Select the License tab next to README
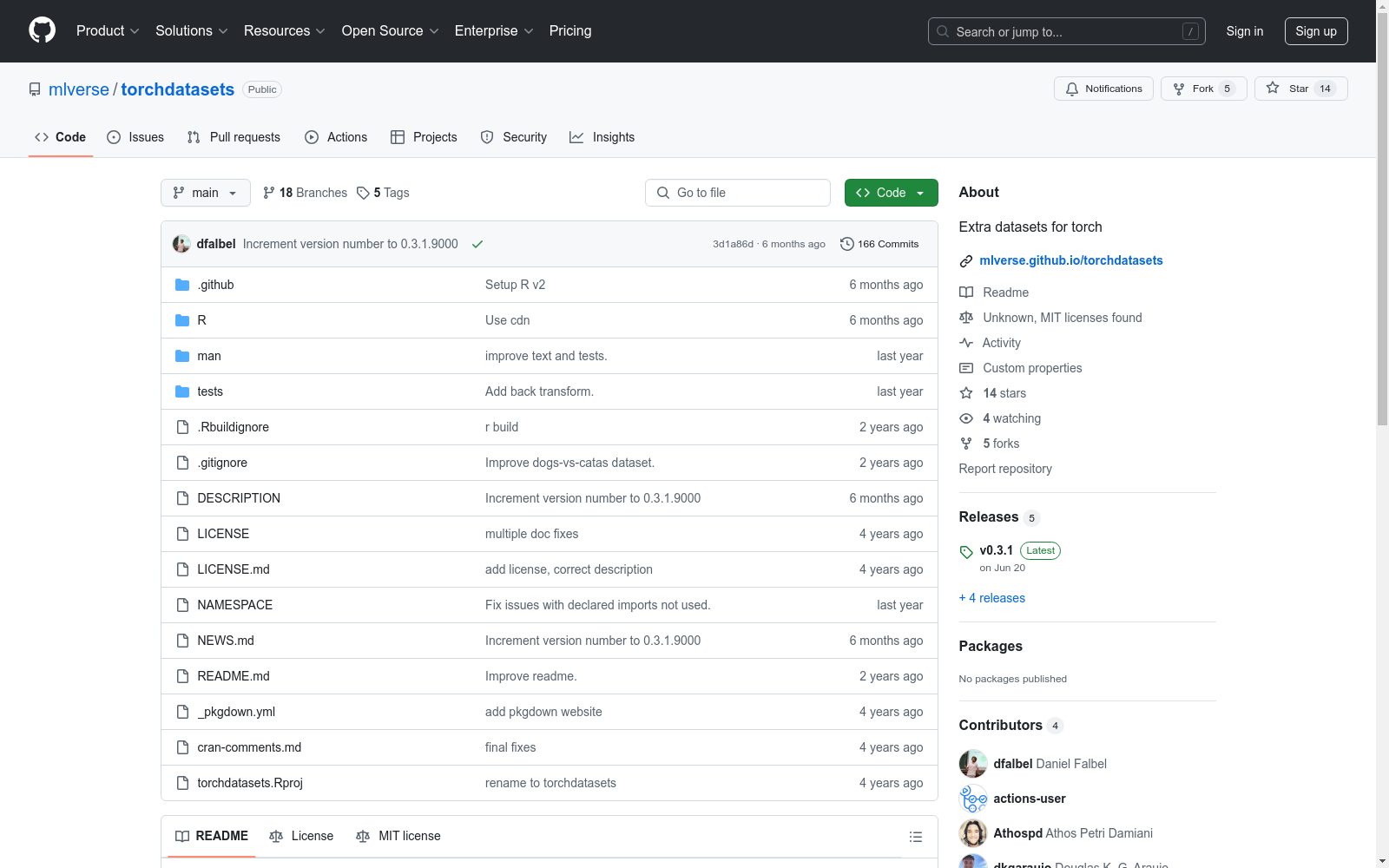Screen dimensions: 1389x868 (x=301, y=836)
